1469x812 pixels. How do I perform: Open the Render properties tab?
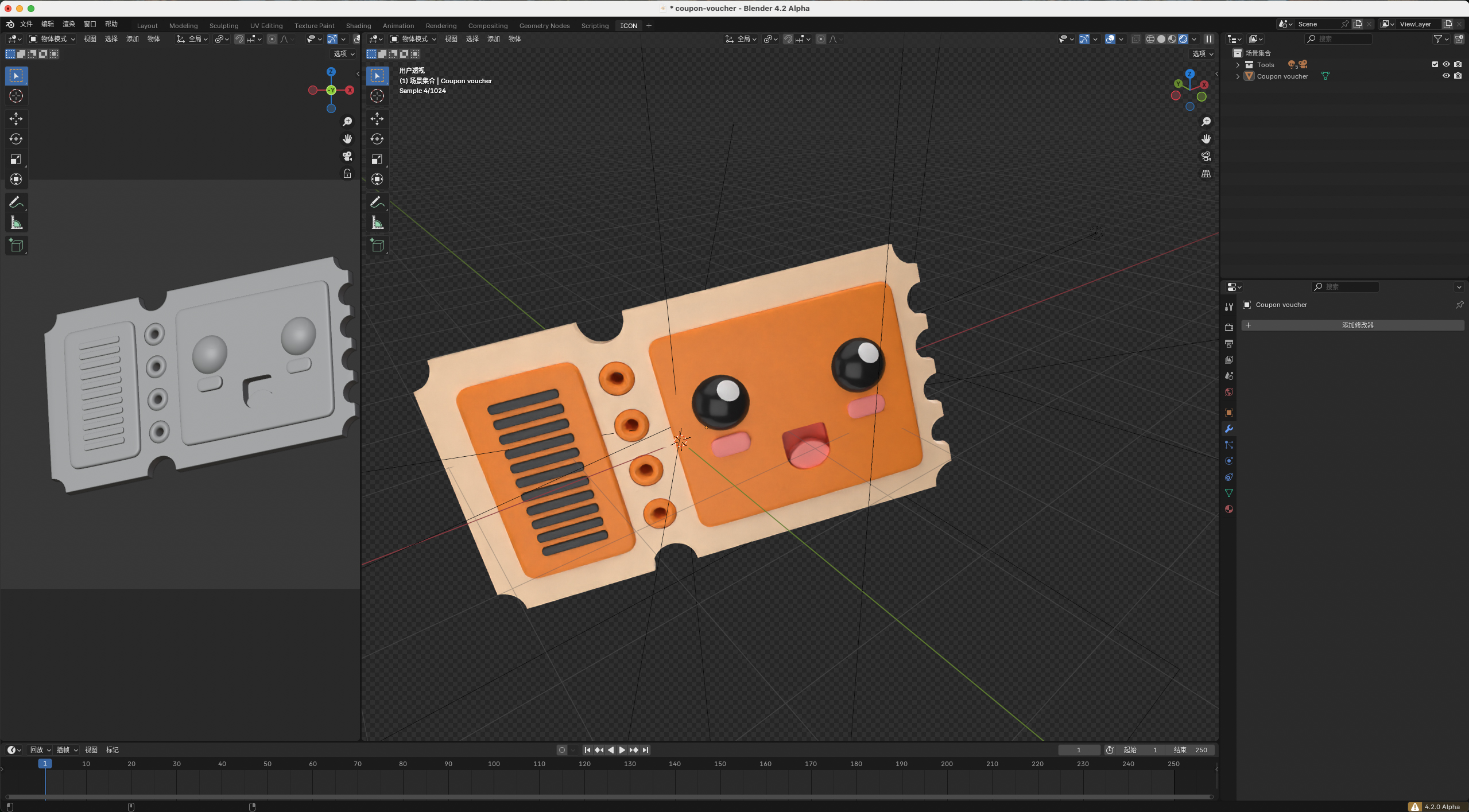click(1229, 327)
